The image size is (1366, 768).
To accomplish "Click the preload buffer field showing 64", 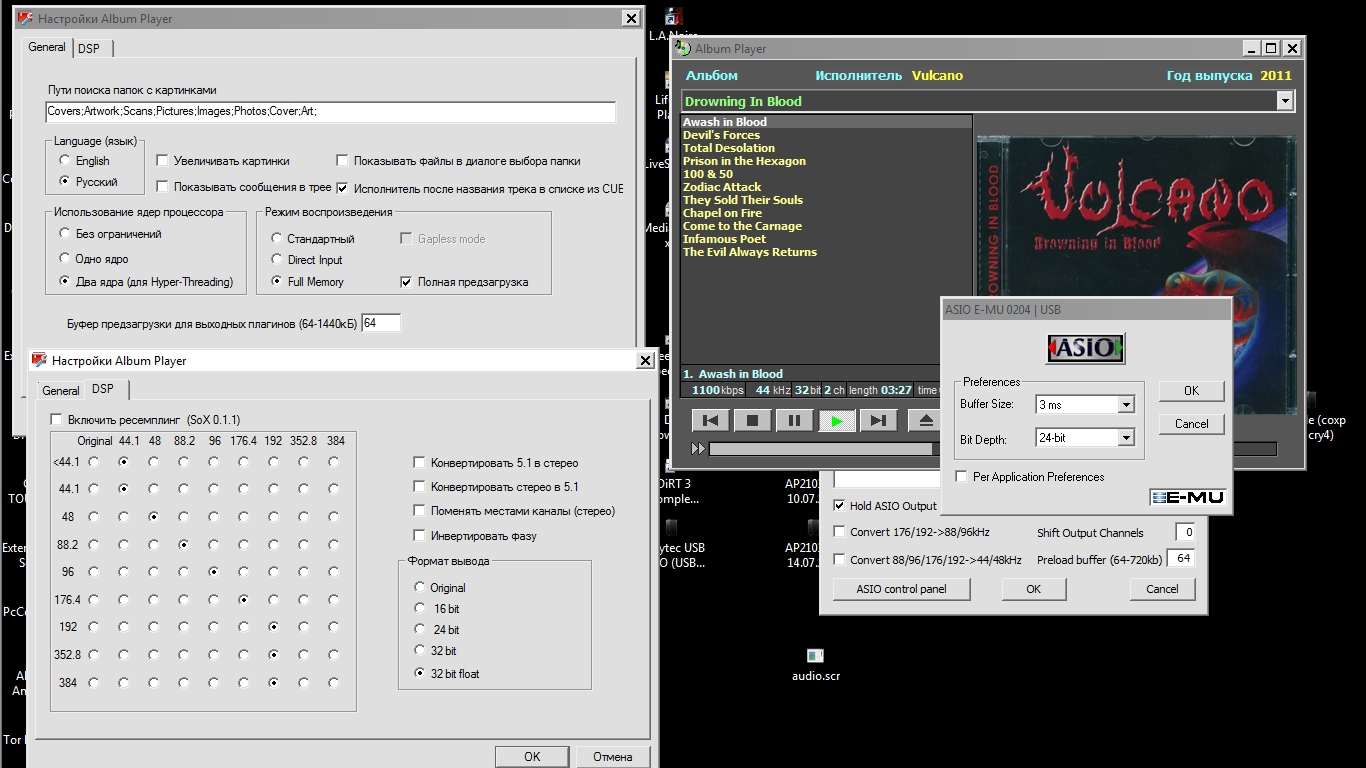I will pyautogui.click(x=381, y=323).
